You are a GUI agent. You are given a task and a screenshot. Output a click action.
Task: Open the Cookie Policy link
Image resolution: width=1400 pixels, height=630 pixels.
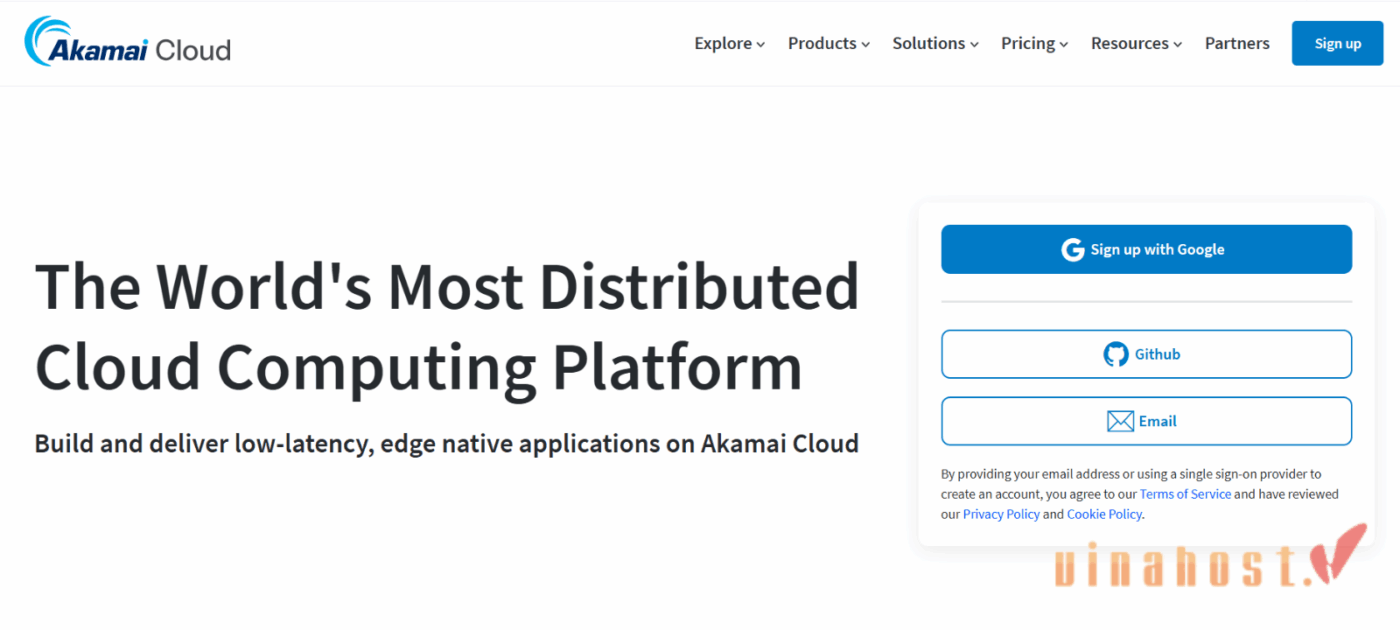(1104, 514)
